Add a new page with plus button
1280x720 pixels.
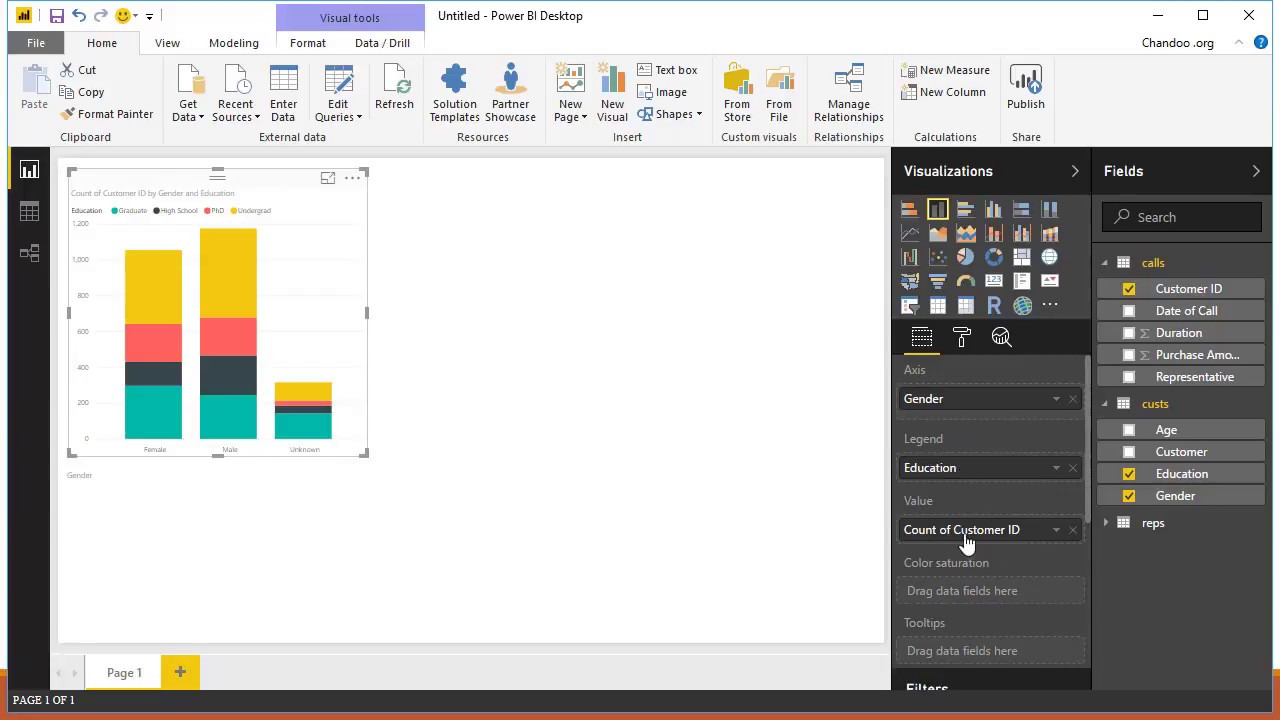(x=180, y=672)
